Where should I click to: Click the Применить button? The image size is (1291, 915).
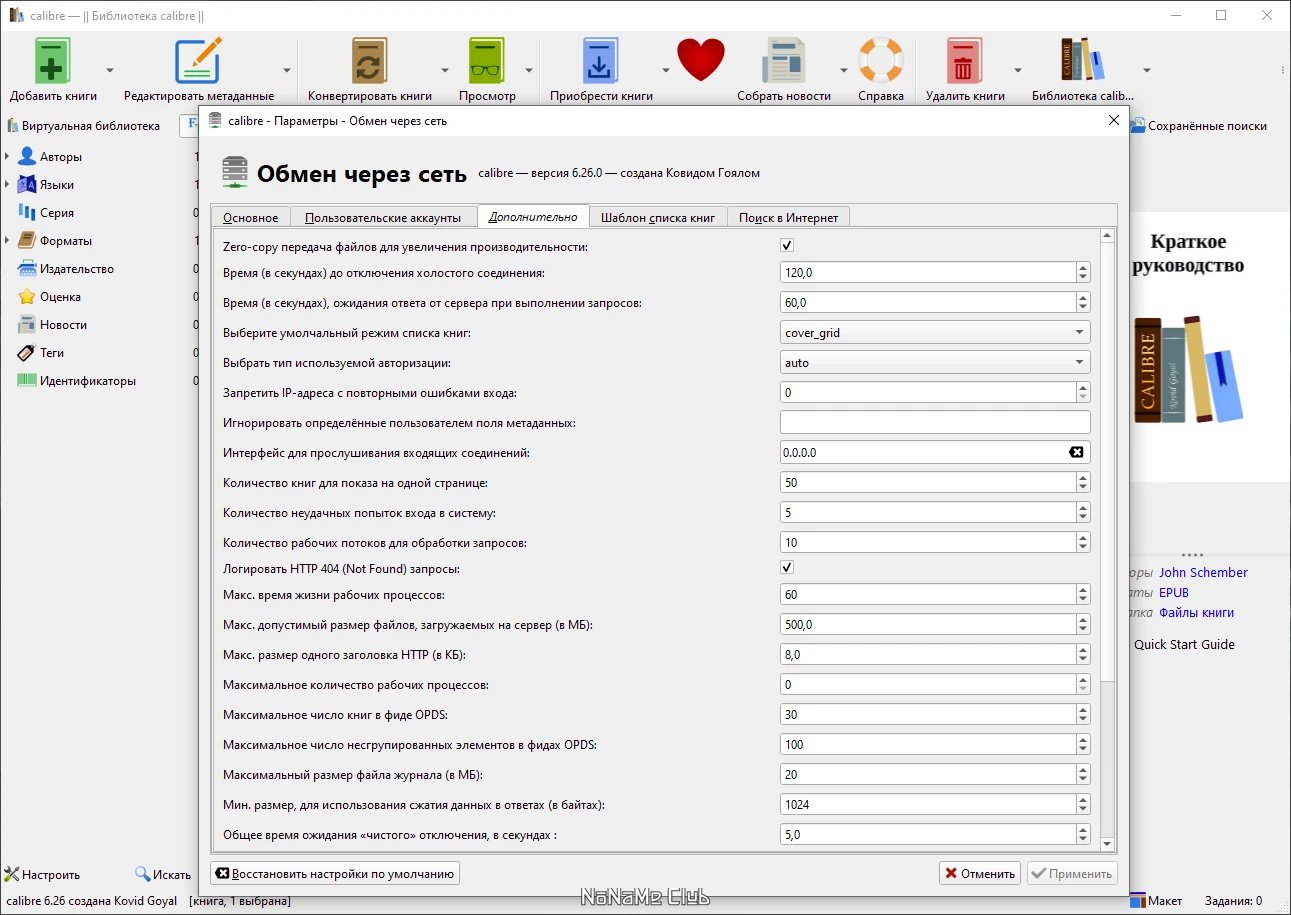pyautogui.click(x=1072, y=873)
